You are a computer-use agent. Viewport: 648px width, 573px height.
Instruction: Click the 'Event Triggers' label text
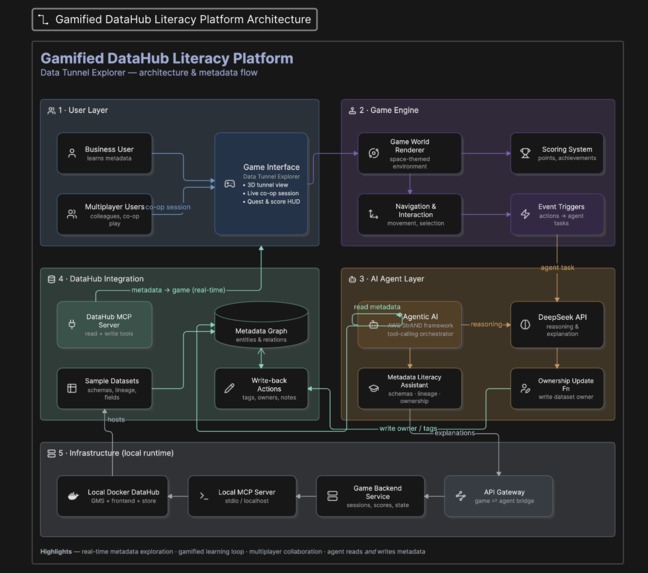[x=561, y=207]
